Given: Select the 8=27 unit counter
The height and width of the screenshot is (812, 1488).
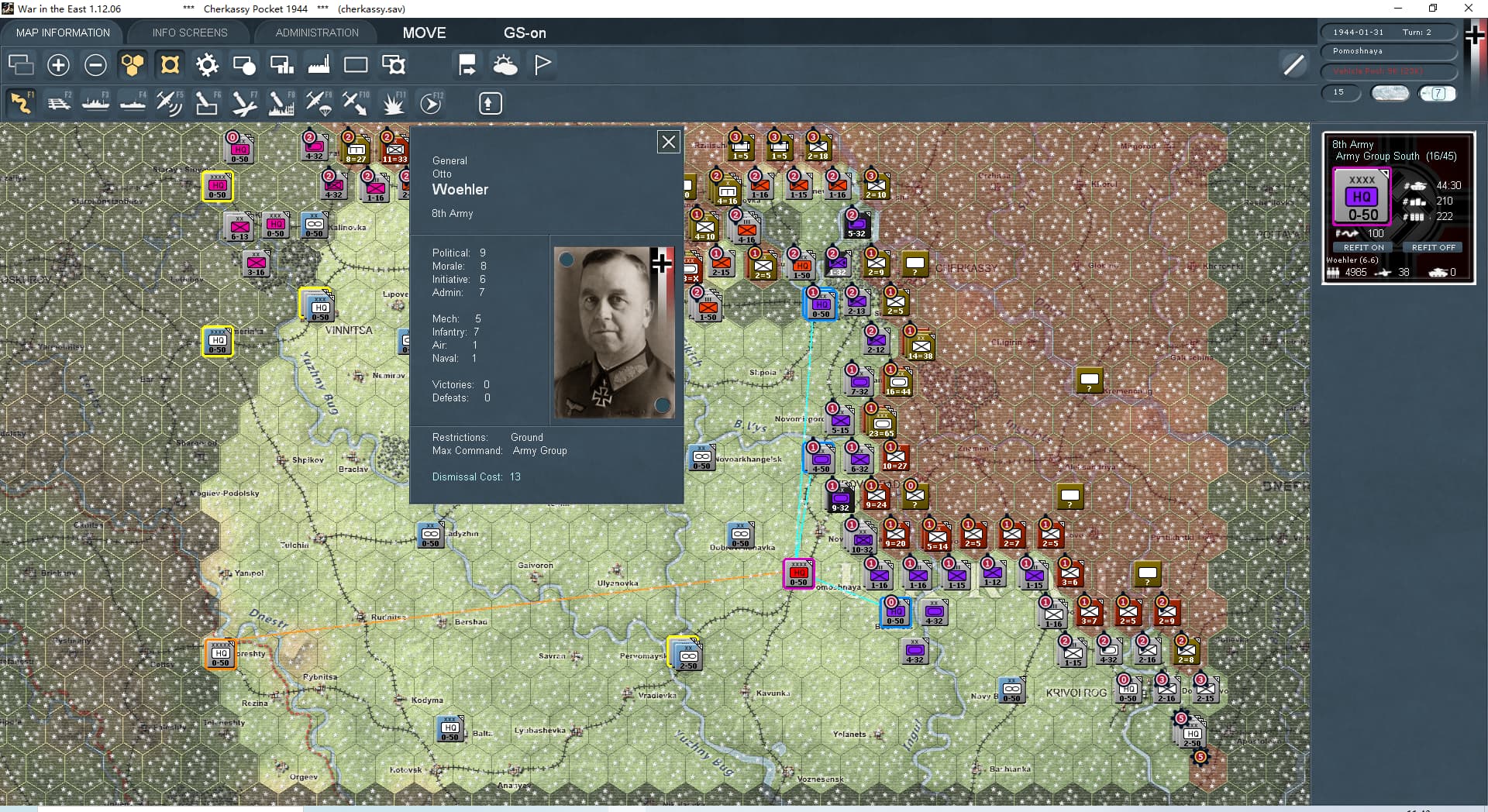Looking at the screenshot, I should [x=356, y=150].
